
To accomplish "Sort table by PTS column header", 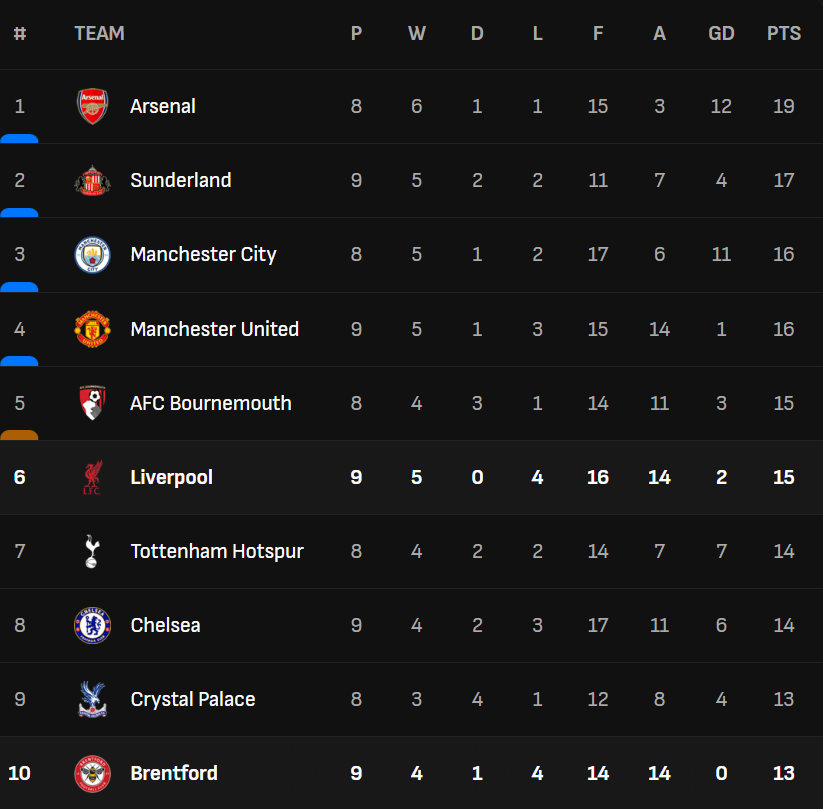I will click(x=784, y=33).
